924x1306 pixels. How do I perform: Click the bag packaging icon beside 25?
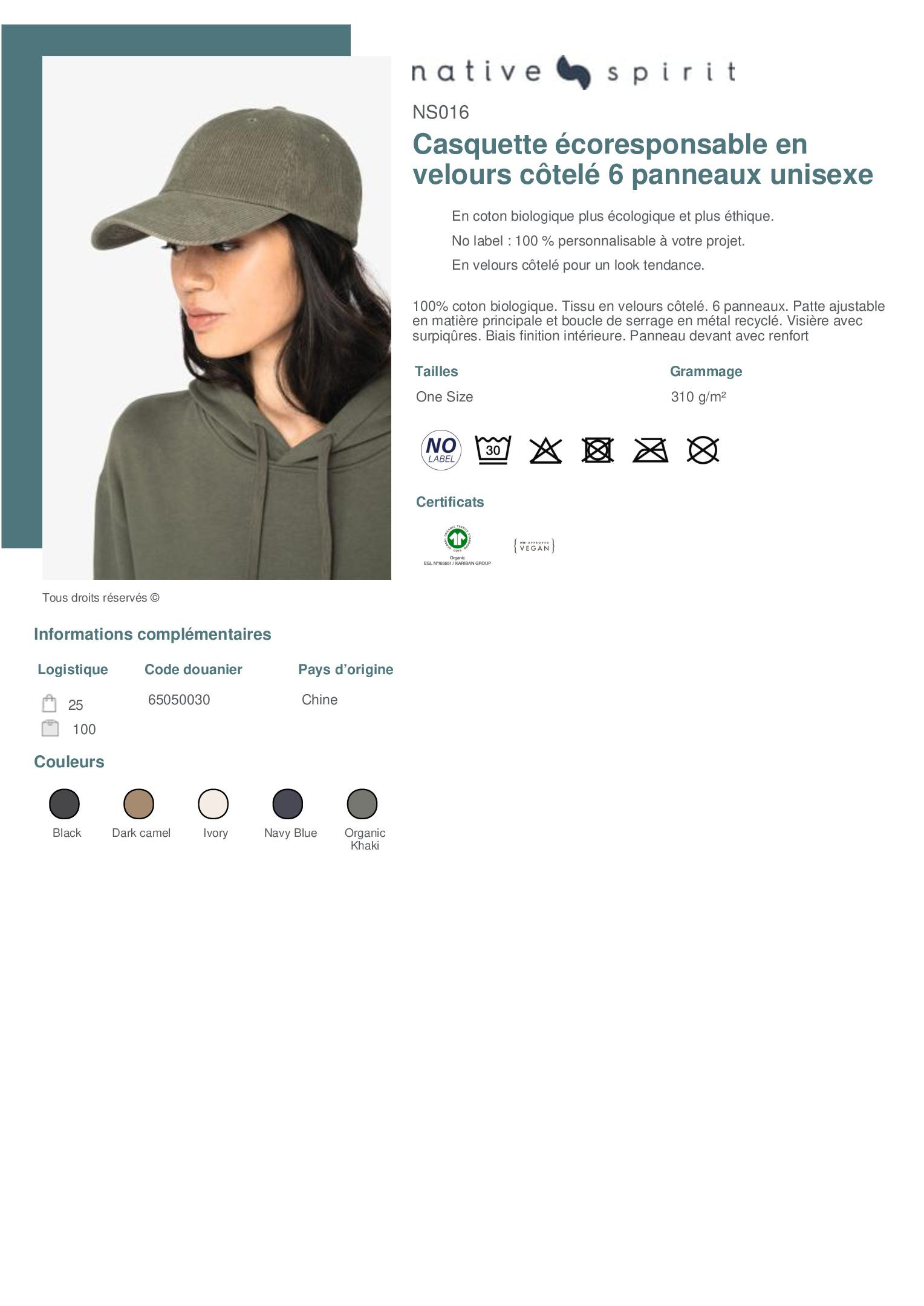point(50,704)
